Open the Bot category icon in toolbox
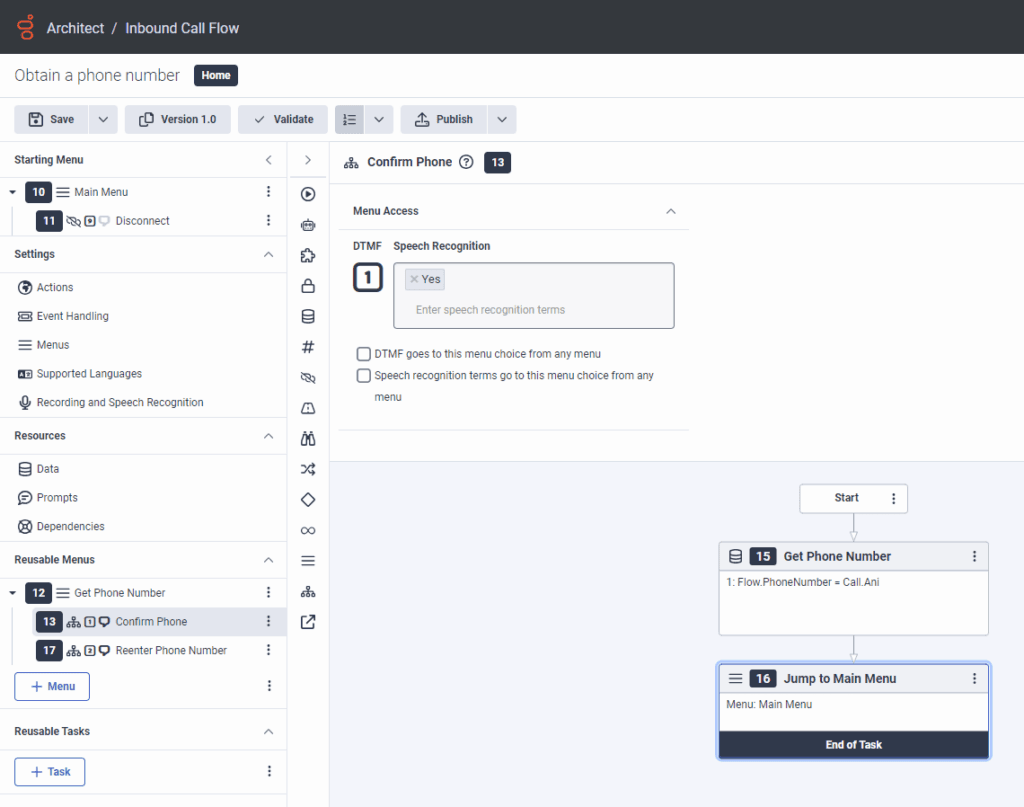This screenshot has width=1024, height=807. coord(308,226)
